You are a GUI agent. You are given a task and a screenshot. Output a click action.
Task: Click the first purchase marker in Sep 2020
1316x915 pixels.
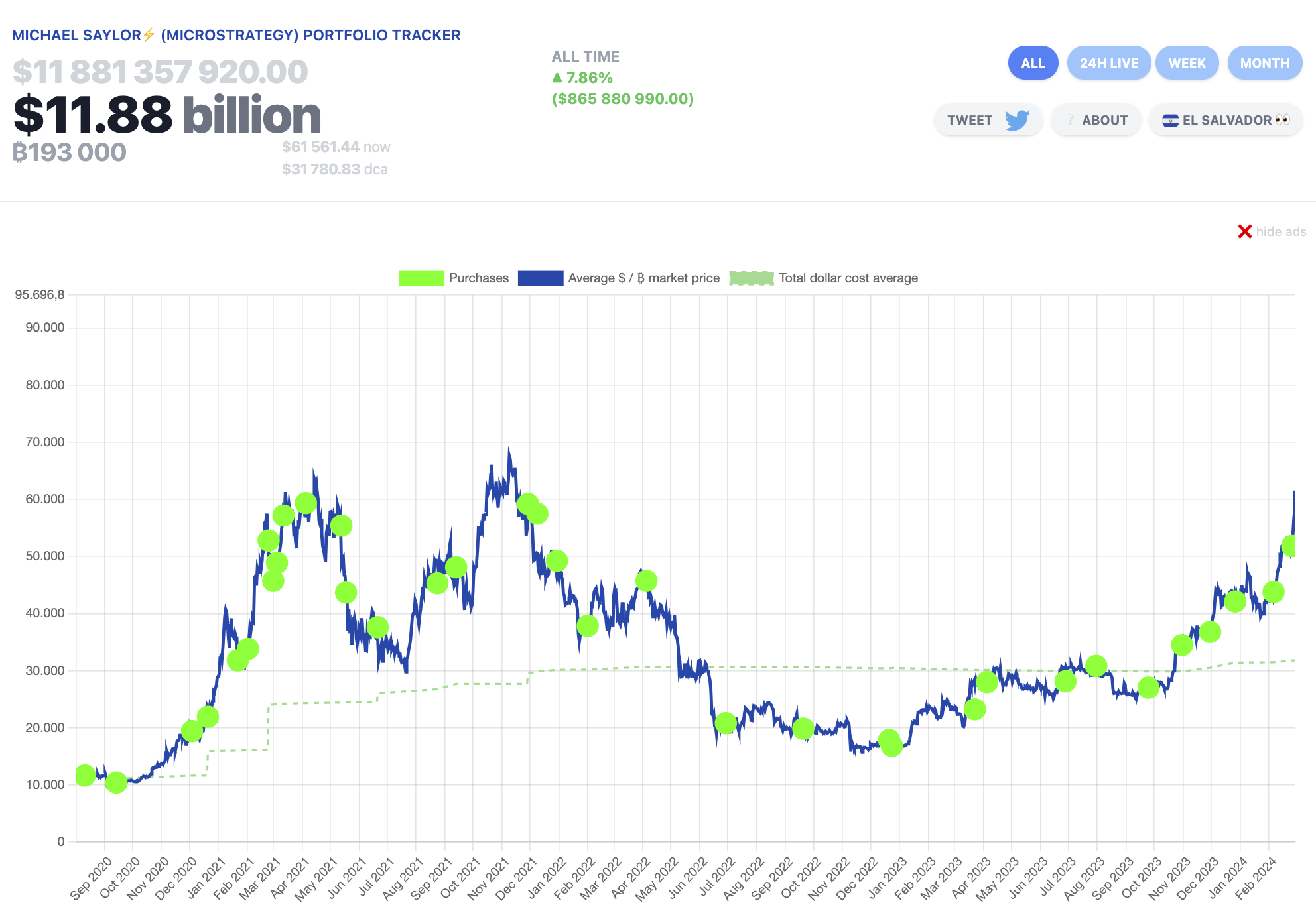tap(84, 774)
